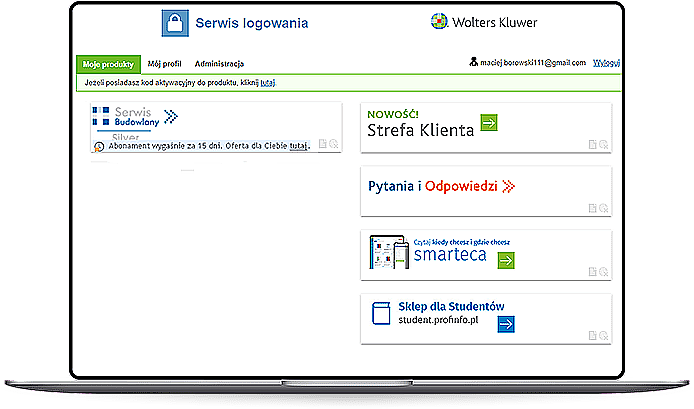Click the magnifier icon on Strefa Klienta card
This screenshot has height=409, width=694.
[x=604, y=145]
